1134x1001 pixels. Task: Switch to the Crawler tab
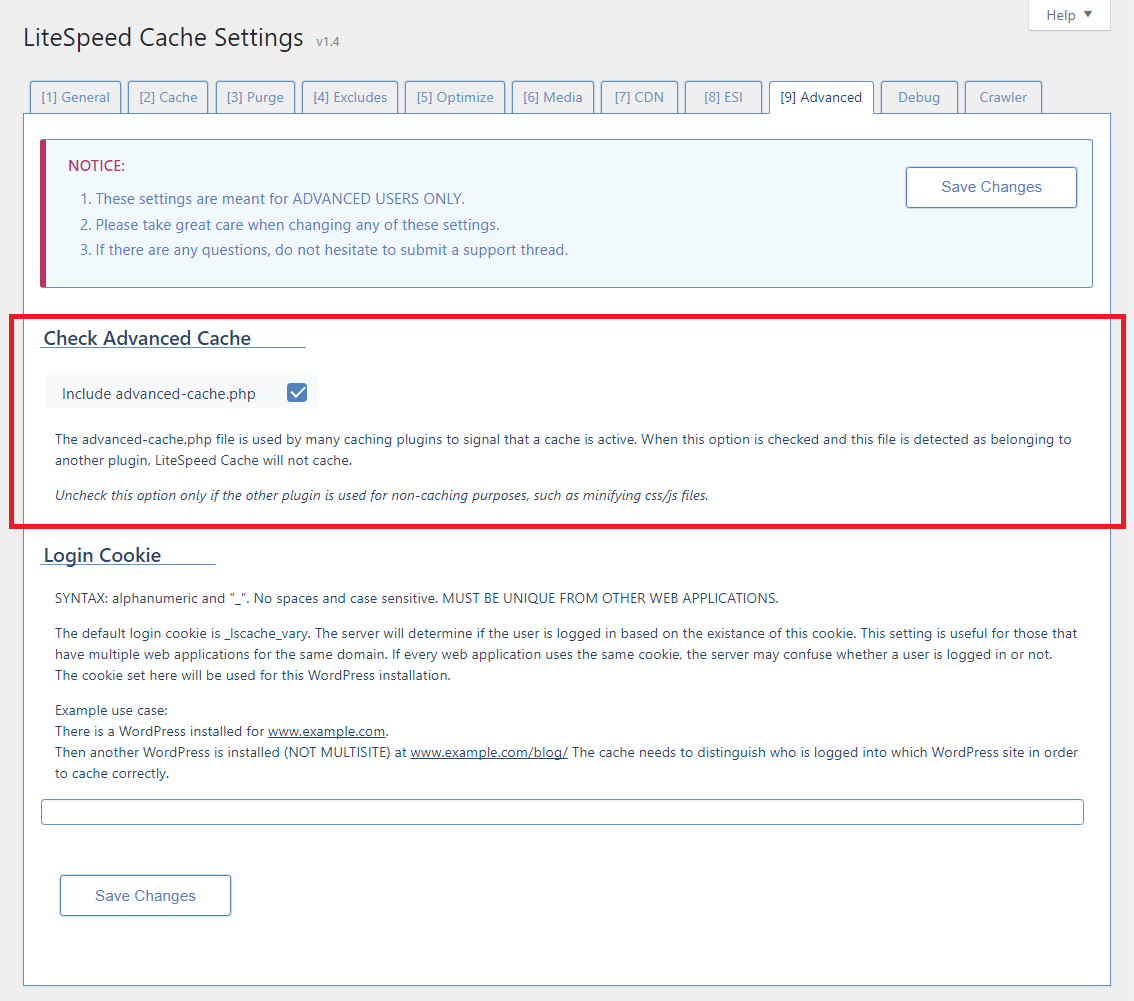tap(1003, 97)
